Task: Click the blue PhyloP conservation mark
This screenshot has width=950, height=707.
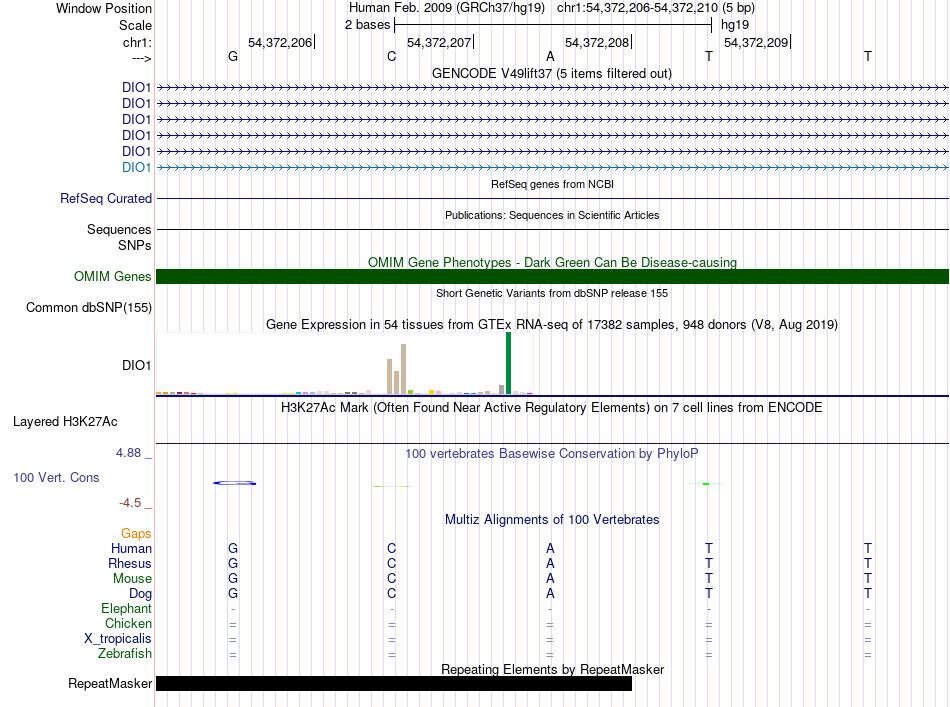Action: click(234, 483)
